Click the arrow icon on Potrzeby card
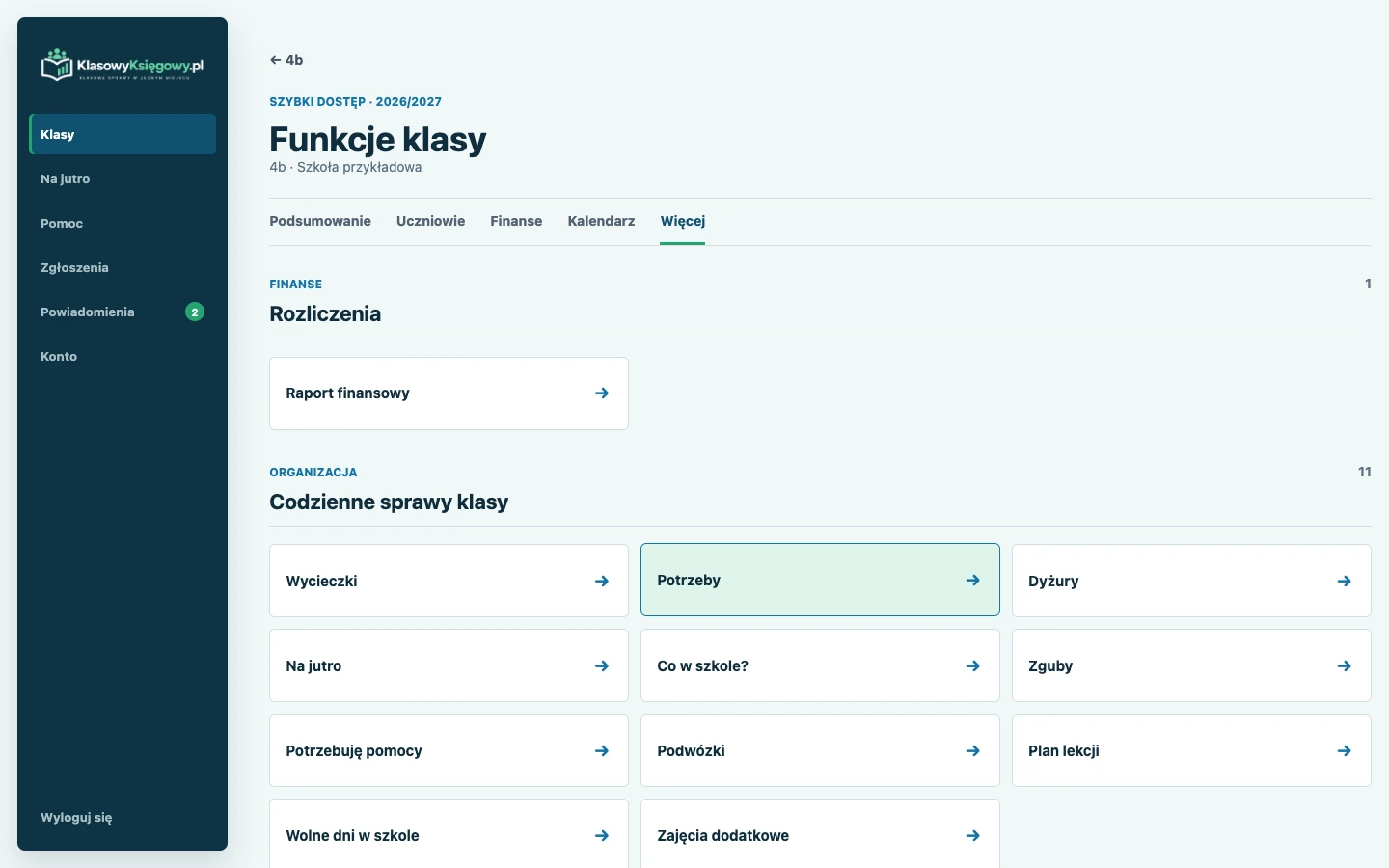1389x868 pixels. click(x=973, y=581)
